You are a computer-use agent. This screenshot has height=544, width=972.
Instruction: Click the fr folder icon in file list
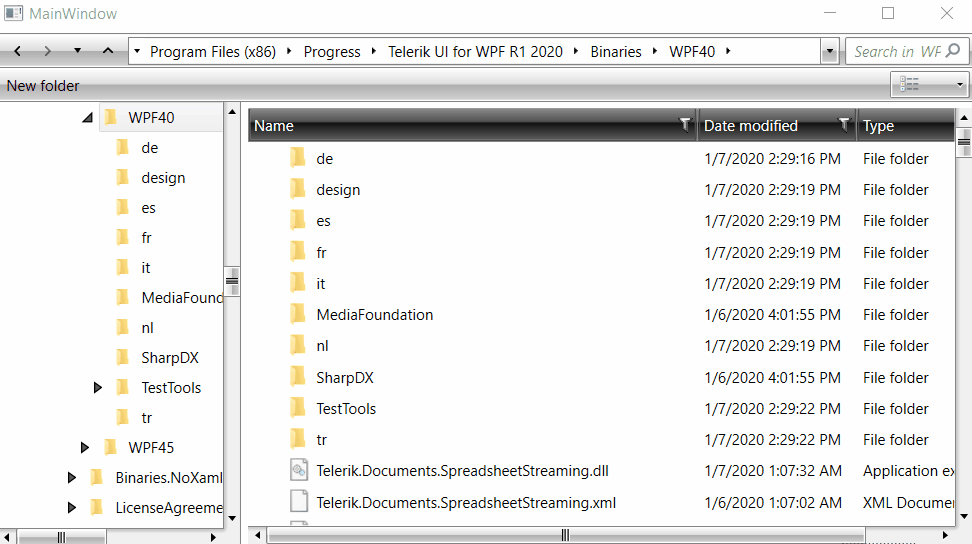point(298,252)
